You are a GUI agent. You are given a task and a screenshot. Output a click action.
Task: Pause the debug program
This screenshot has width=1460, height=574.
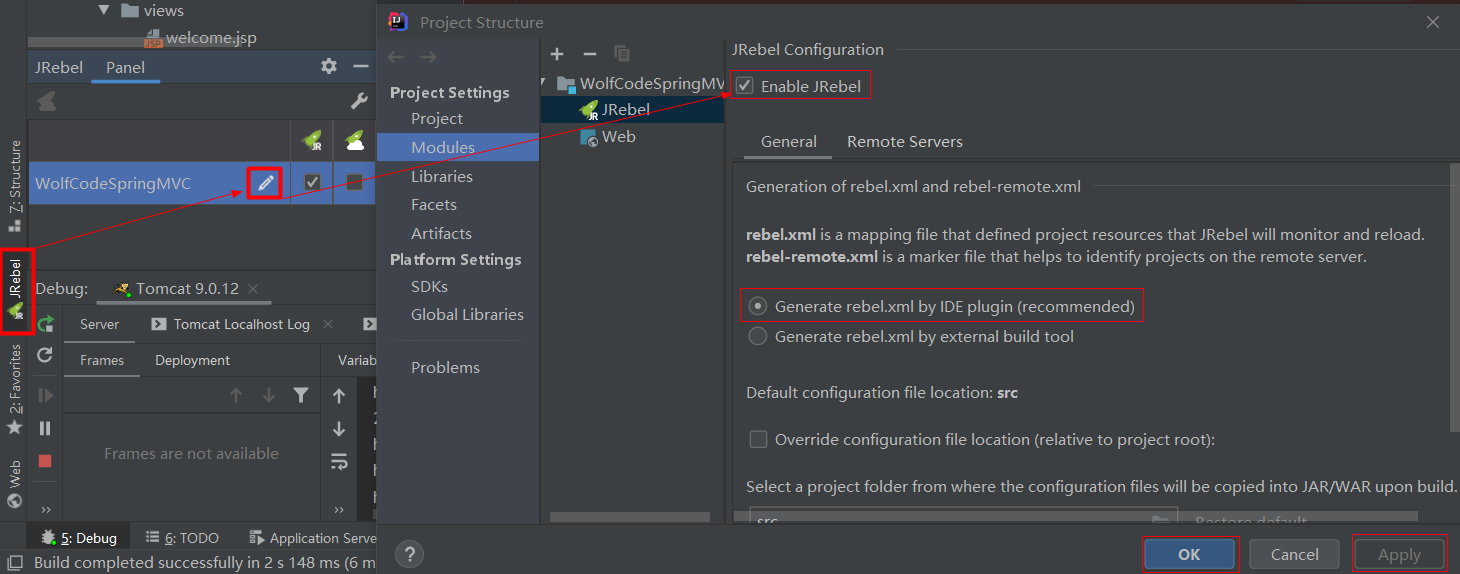click(x=45, y=428)
